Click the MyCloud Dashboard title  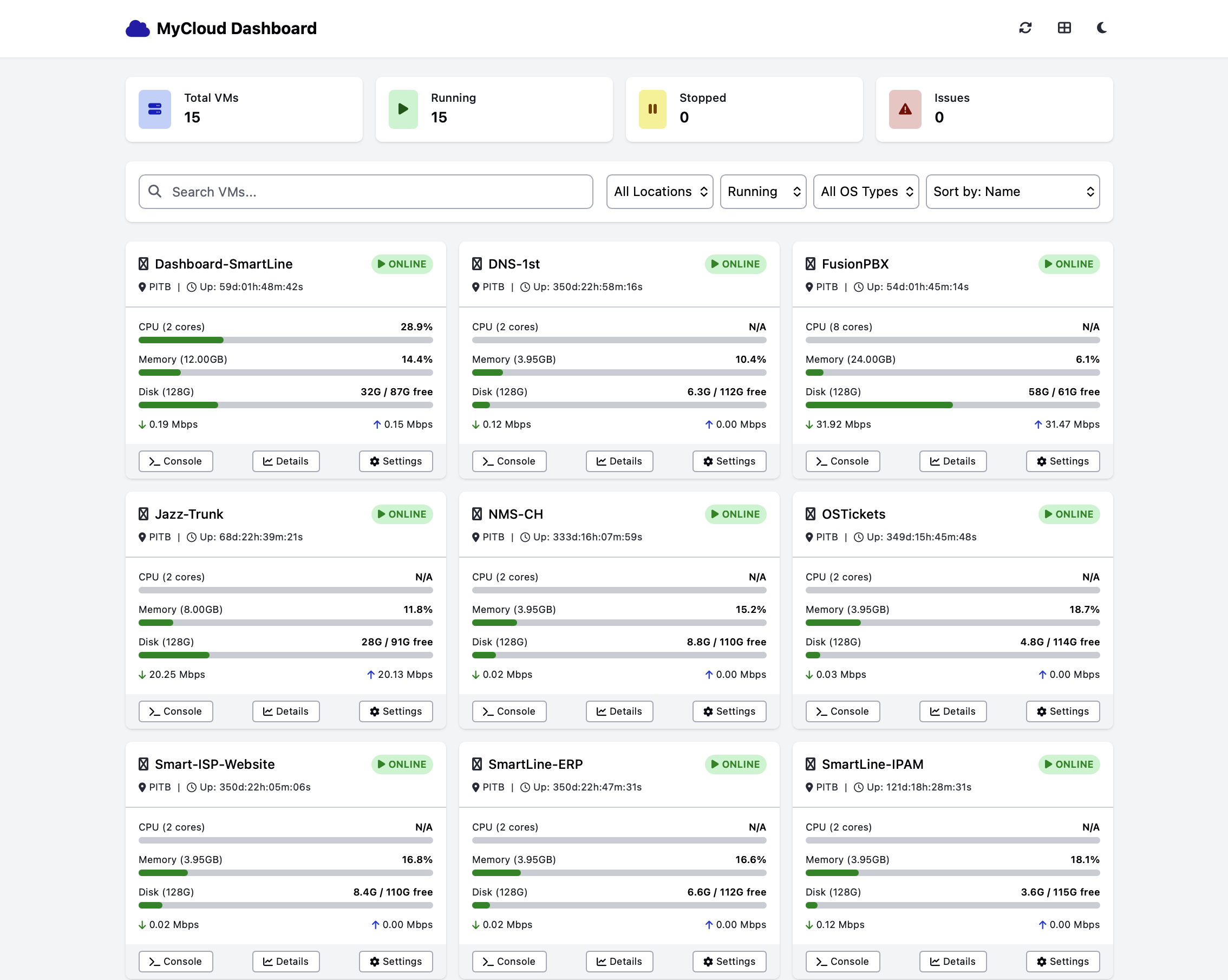237,29
